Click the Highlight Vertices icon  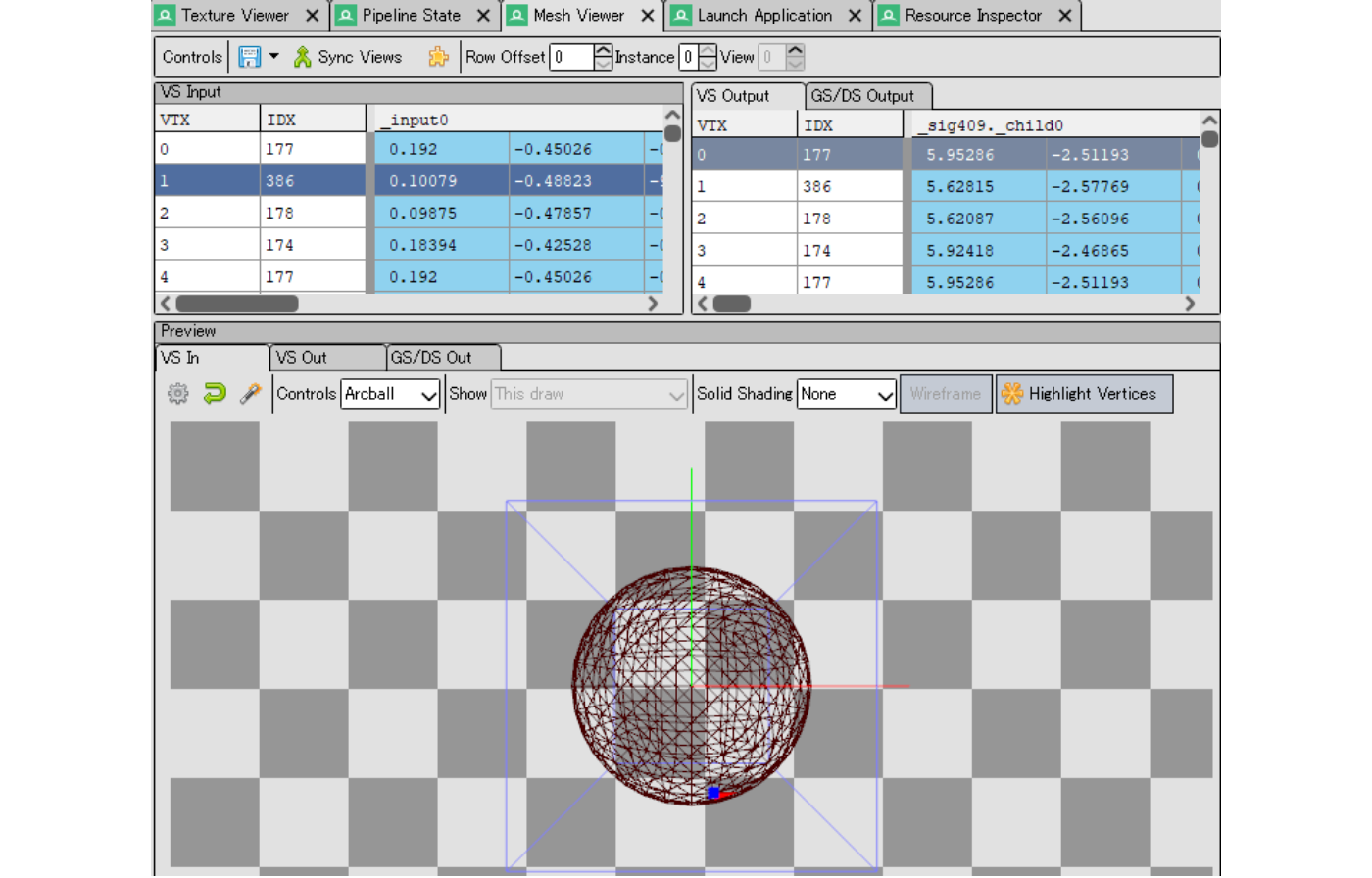tap(1009, 393)
